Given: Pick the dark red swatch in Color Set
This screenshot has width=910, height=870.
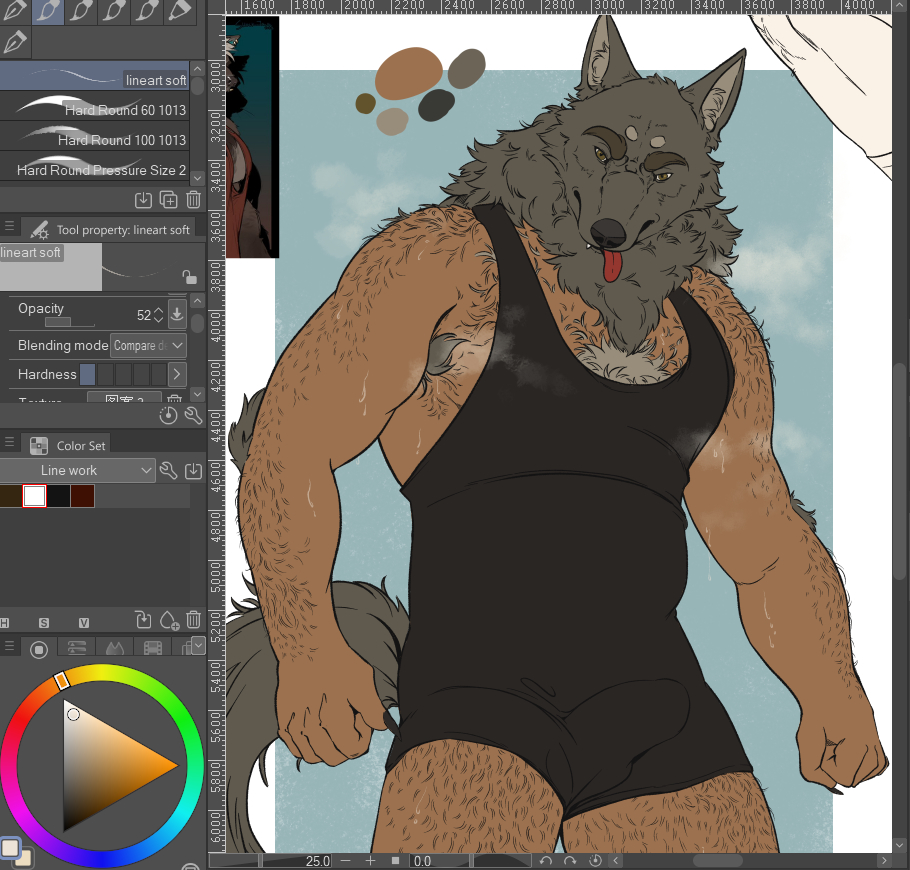Looking at the screenshot, I should coord(83,495).
